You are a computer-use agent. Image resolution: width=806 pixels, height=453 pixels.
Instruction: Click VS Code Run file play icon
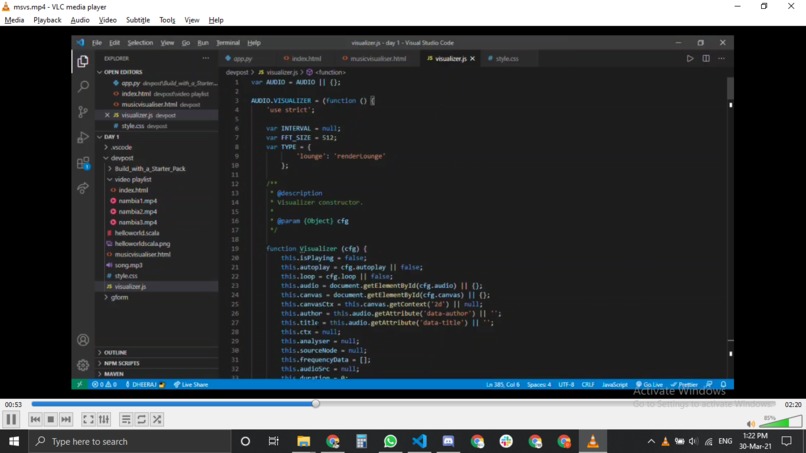coord(690,59)
